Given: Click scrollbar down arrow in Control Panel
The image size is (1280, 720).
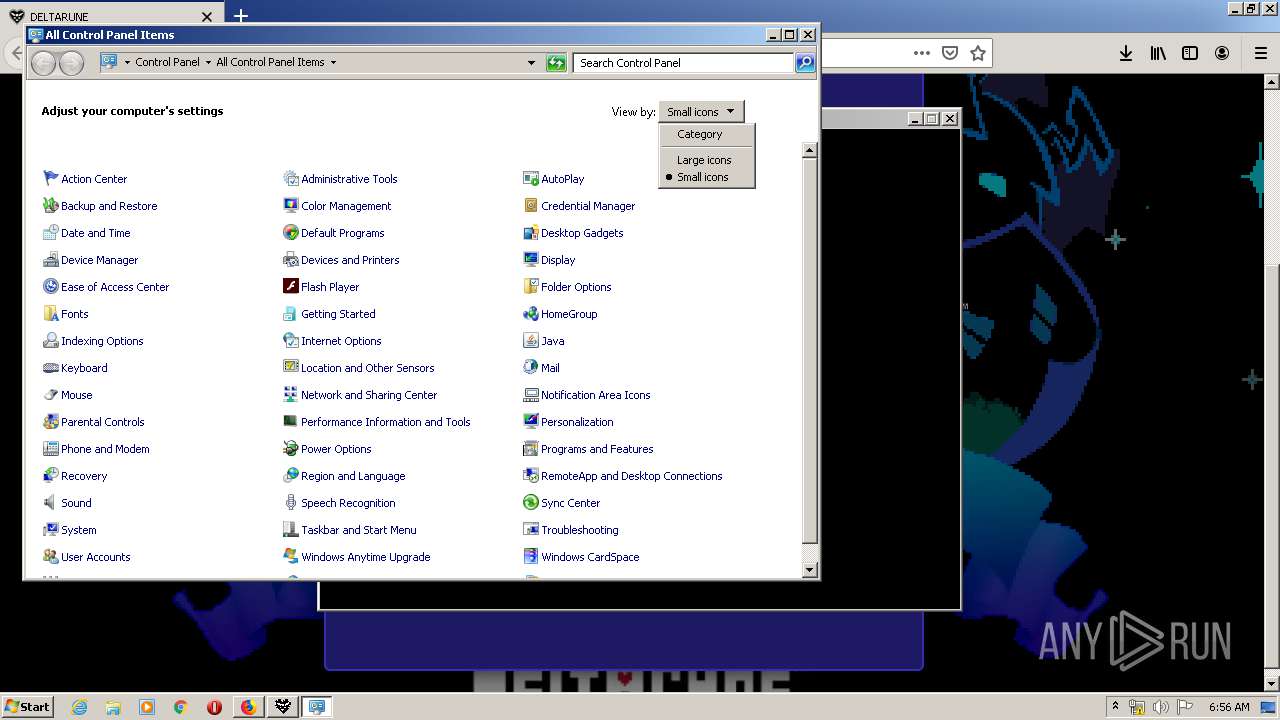Looking at the screenshot, I should [x=810, y=570].
